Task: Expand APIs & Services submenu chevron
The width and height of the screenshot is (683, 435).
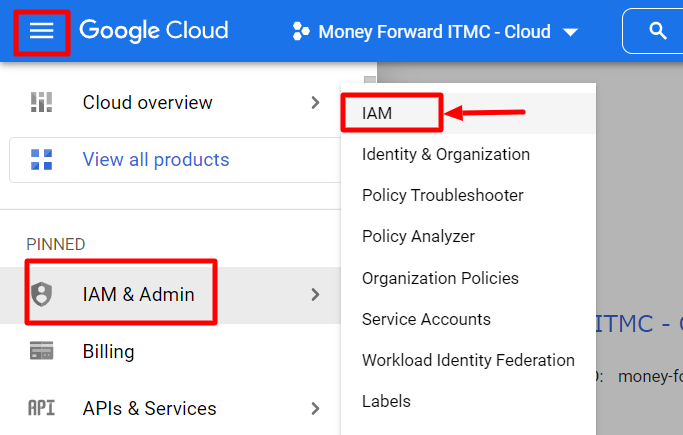Action: tap(315, 408)
